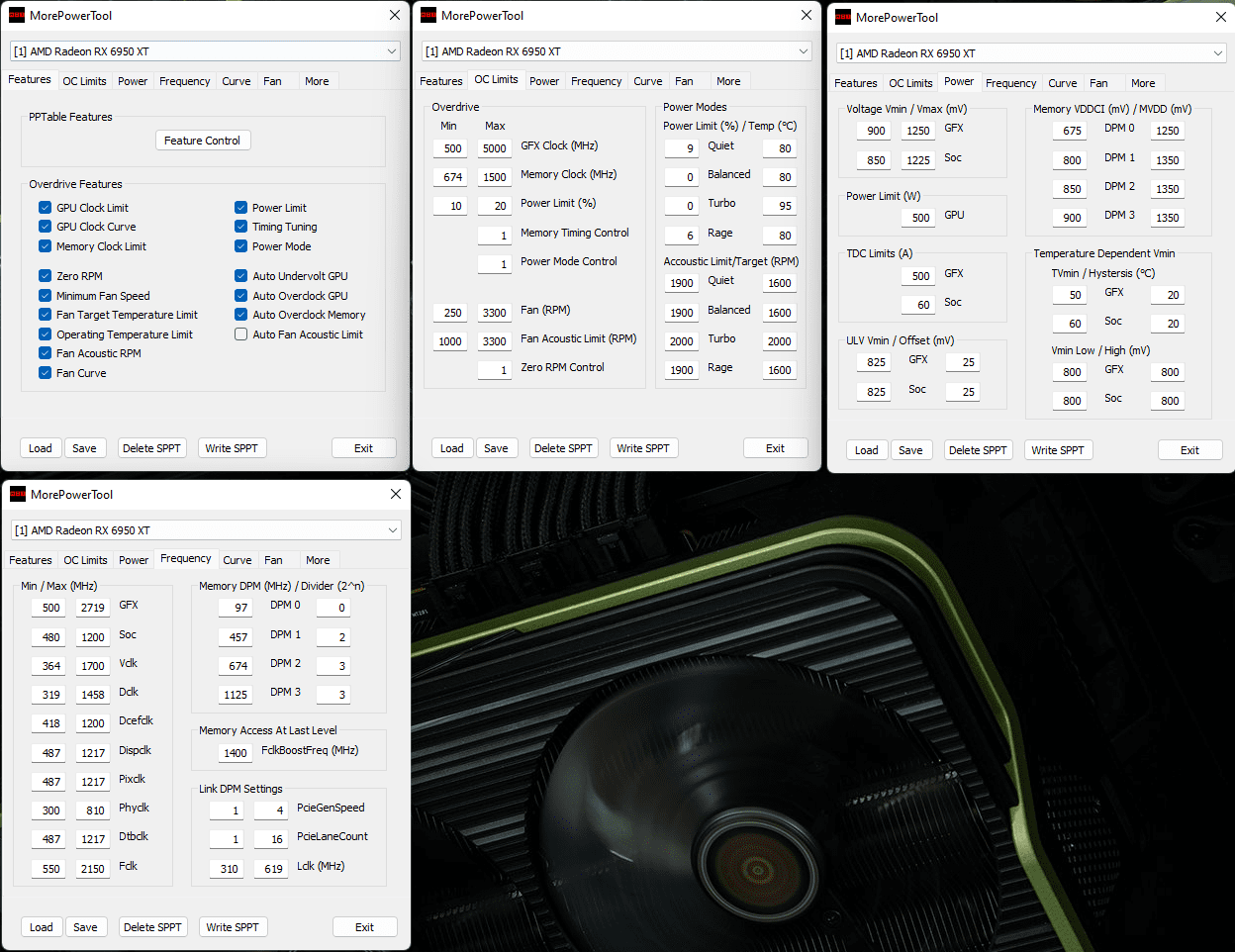Screen dimensions: 1235x952
Task: Click Save button in Frequency window
Action: pos(86,927)
